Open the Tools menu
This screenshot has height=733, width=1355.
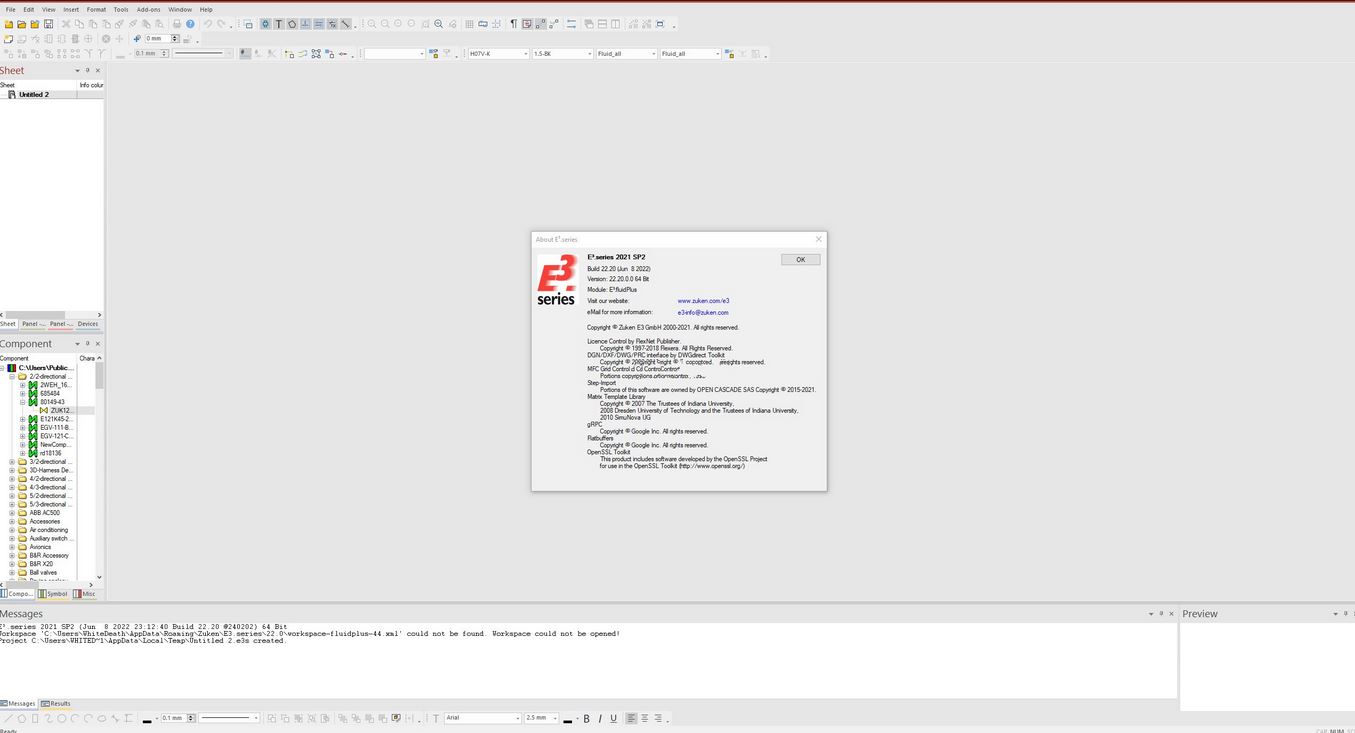(x=121, y=9)
